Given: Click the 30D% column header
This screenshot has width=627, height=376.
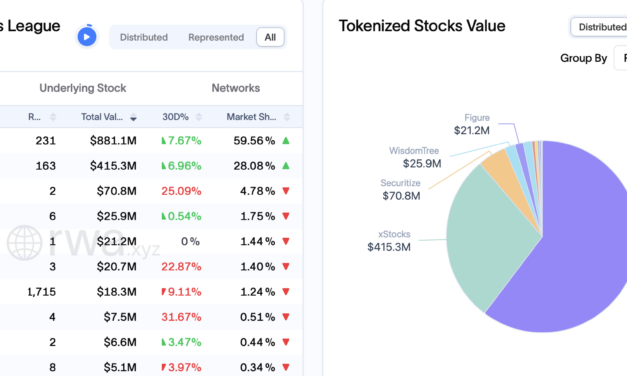Looking at the screenshot, I should click(175, 117).
